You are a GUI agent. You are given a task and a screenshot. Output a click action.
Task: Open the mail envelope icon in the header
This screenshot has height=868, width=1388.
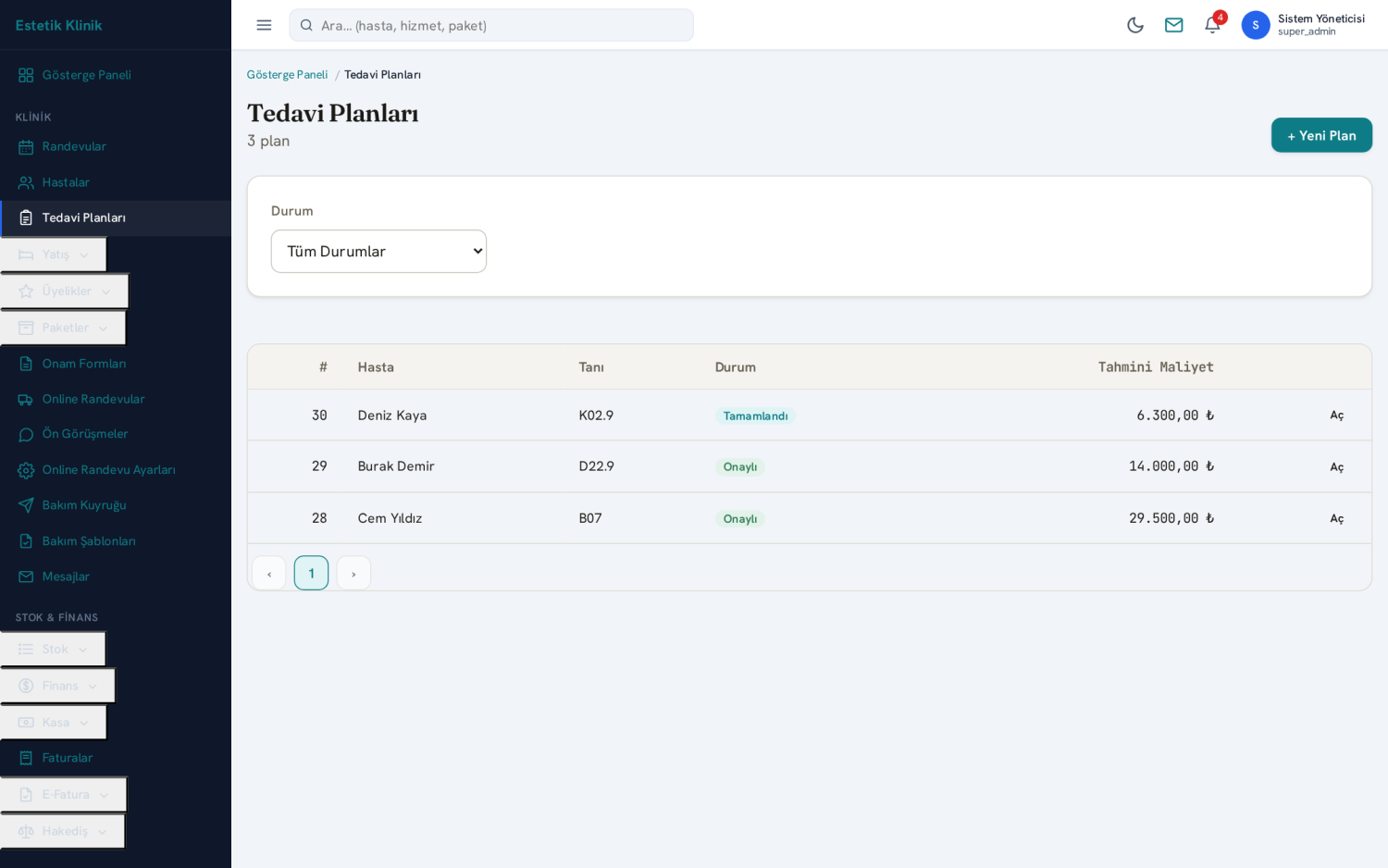(1173, 25)
